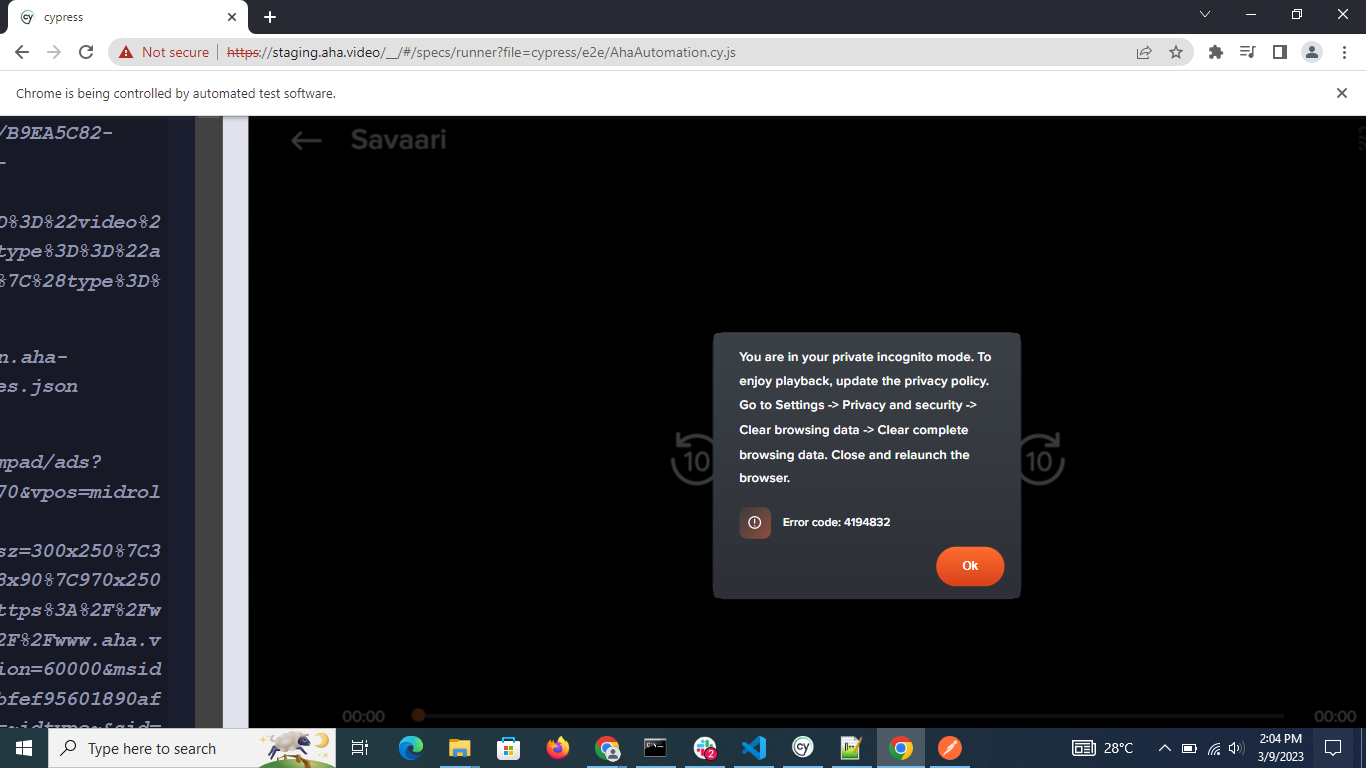
Task: Open the Cypress app taskbar icon
Action: point(802,748)
